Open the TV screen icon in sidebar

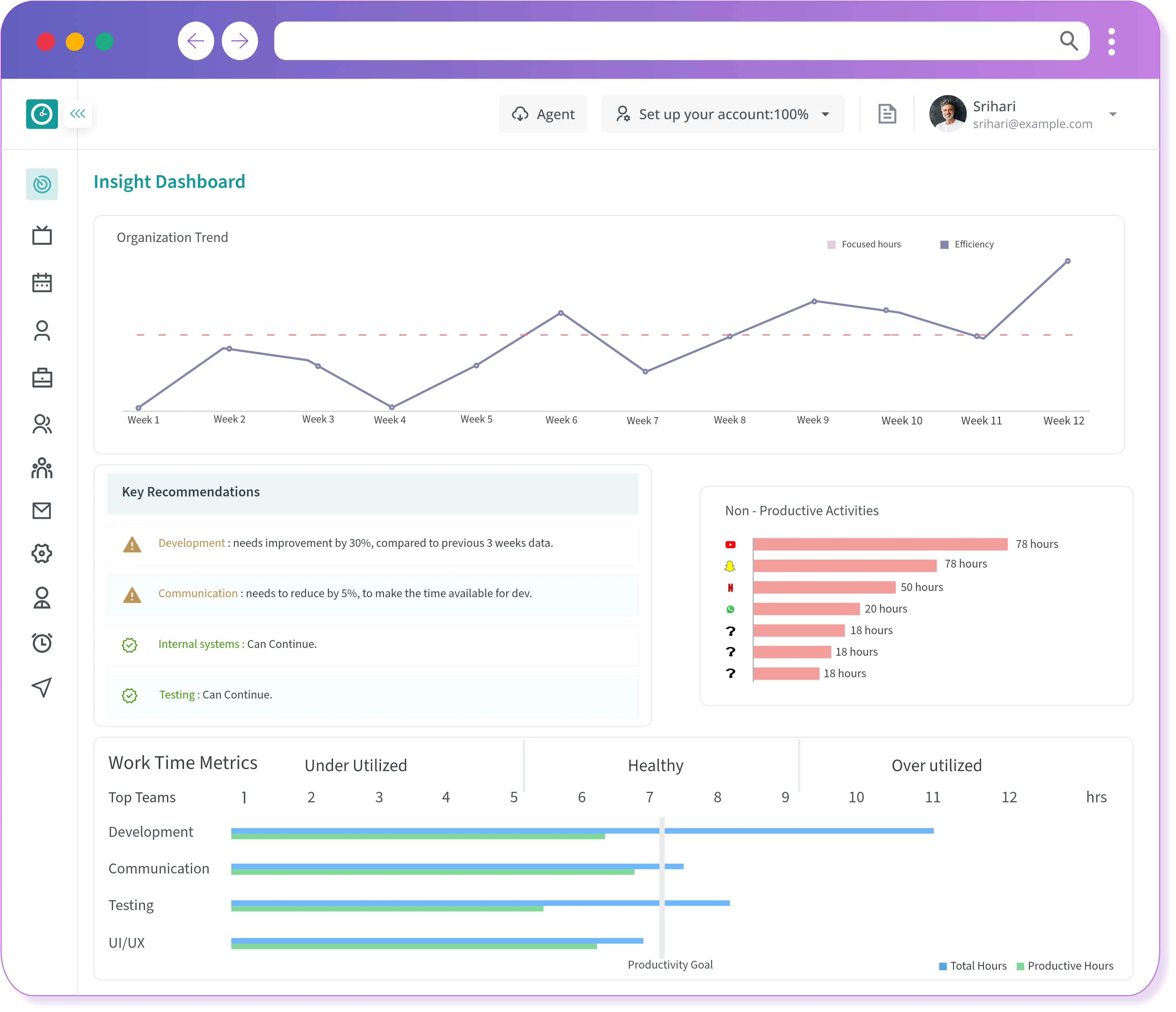(x=41, y=235)
